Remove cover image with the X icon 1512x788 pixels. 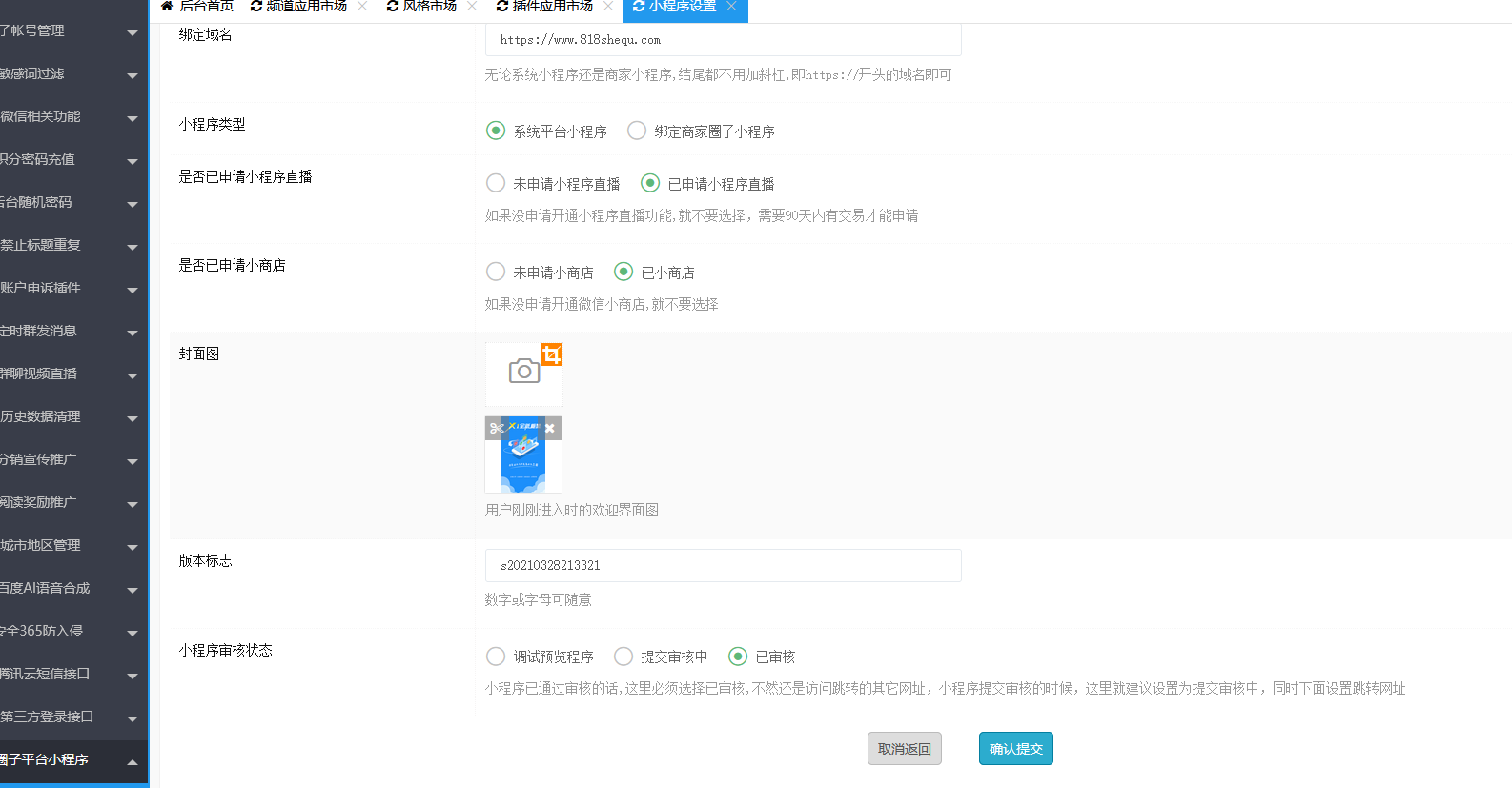550,429
